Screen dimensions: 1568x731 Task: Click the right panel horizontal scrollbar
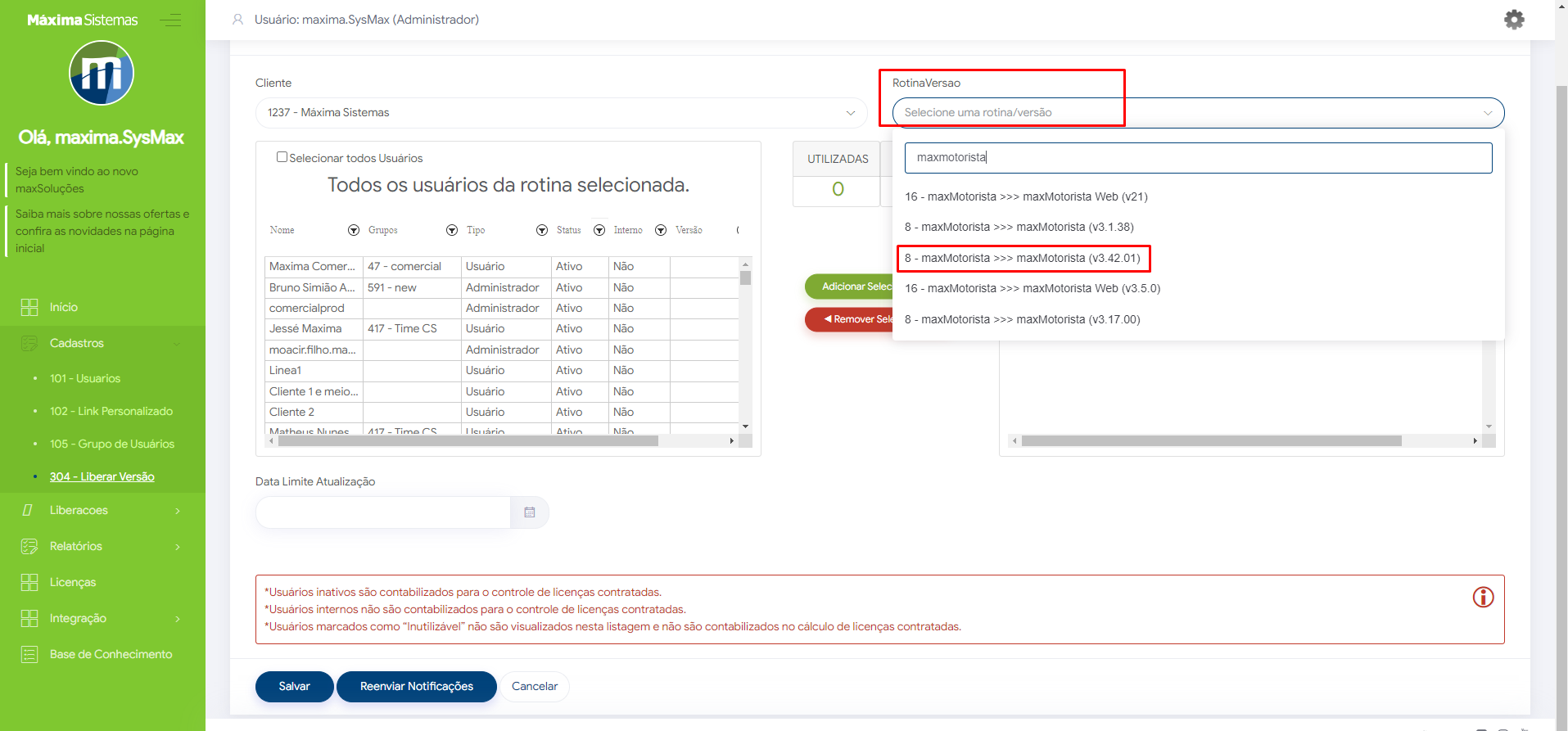click(1212, 441)
